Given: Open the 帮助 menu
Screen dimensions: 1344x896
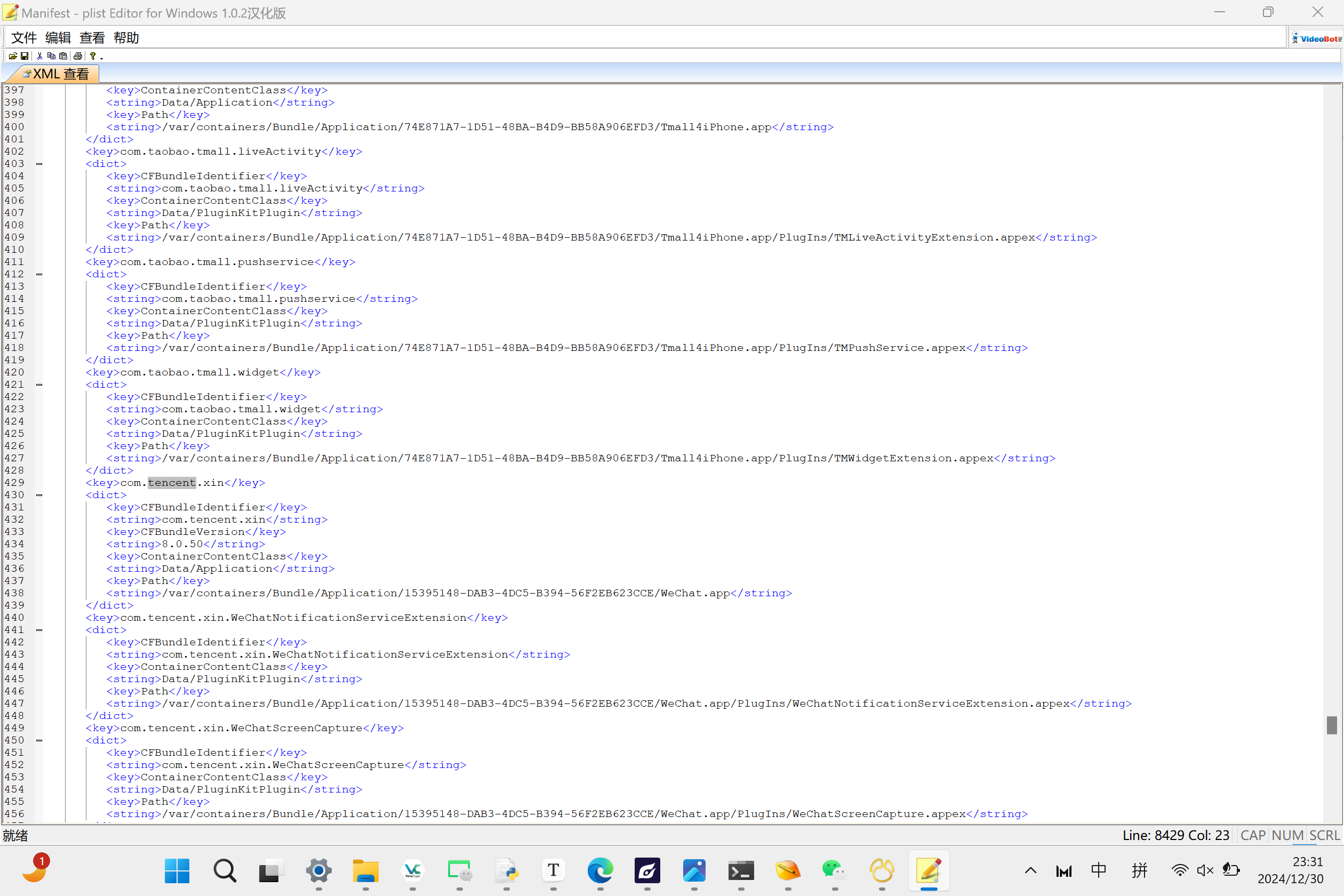Looking at the screenshot, I should tap(126, 38).
